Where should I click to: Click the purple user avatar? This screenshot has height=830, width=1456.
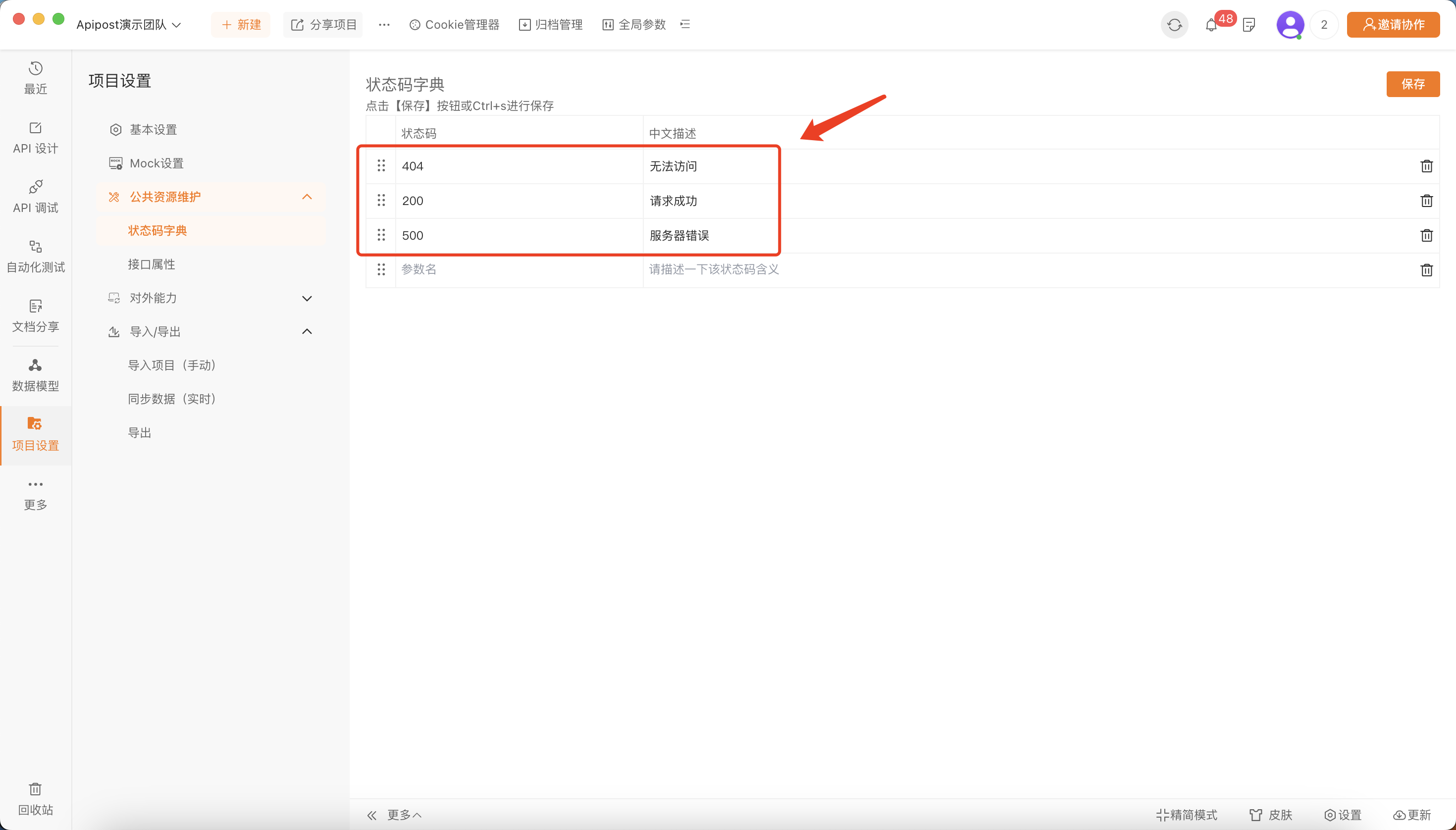pyautogui.click(x=1290, y=24)
